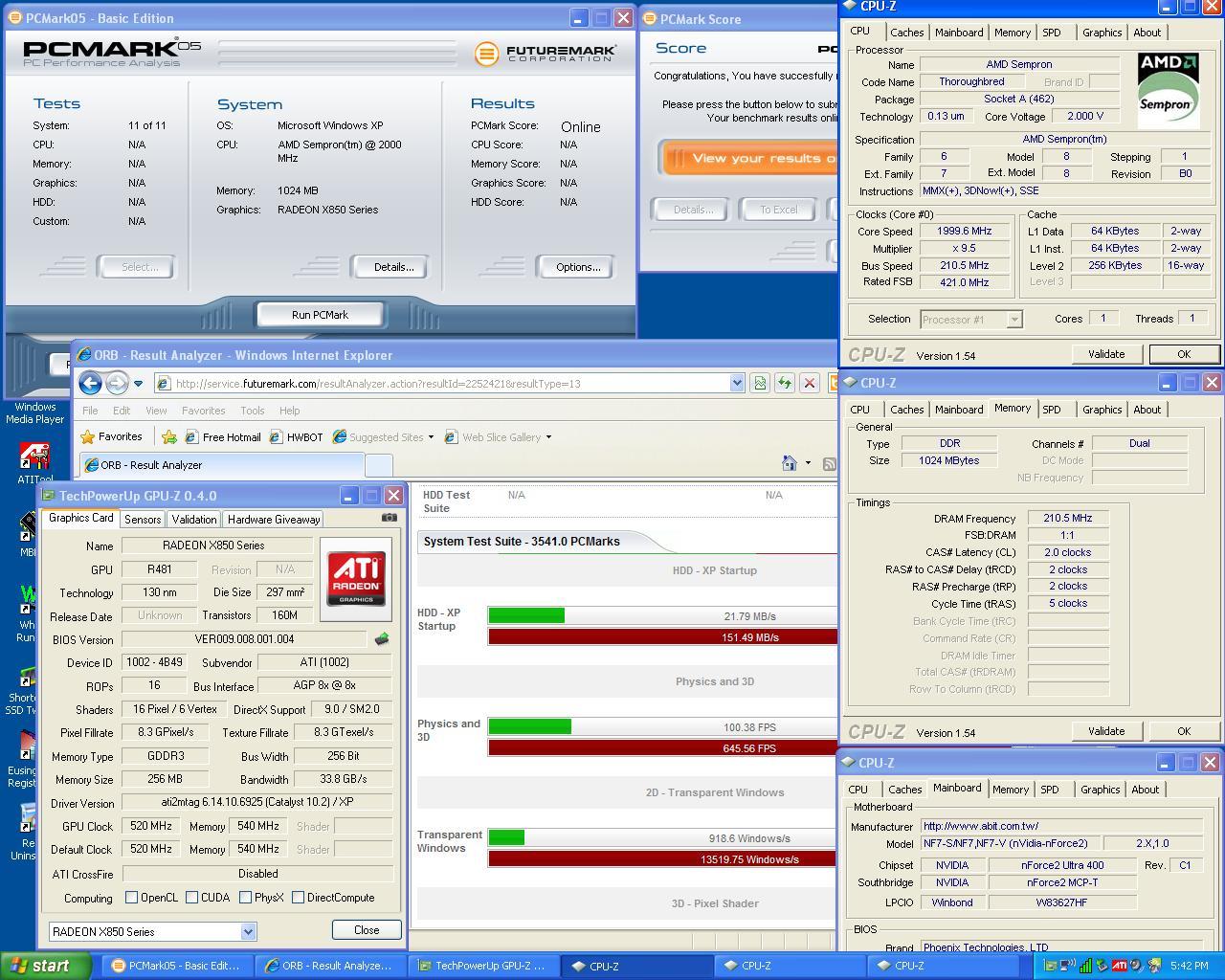Click the orange View your results button
Screen dimensions: 1225x980
click(748, 159)
